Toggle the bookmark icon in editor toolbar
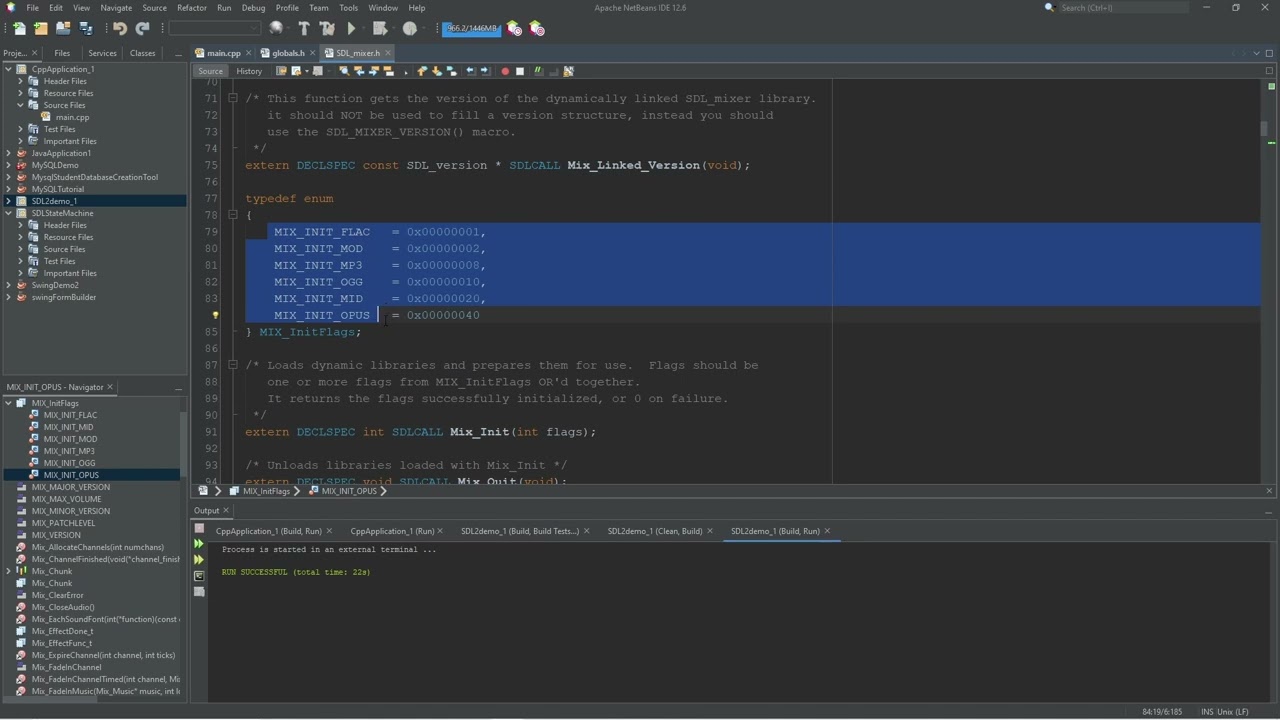The width and height of the screenshot is (1280, 720). pos(452,71)
